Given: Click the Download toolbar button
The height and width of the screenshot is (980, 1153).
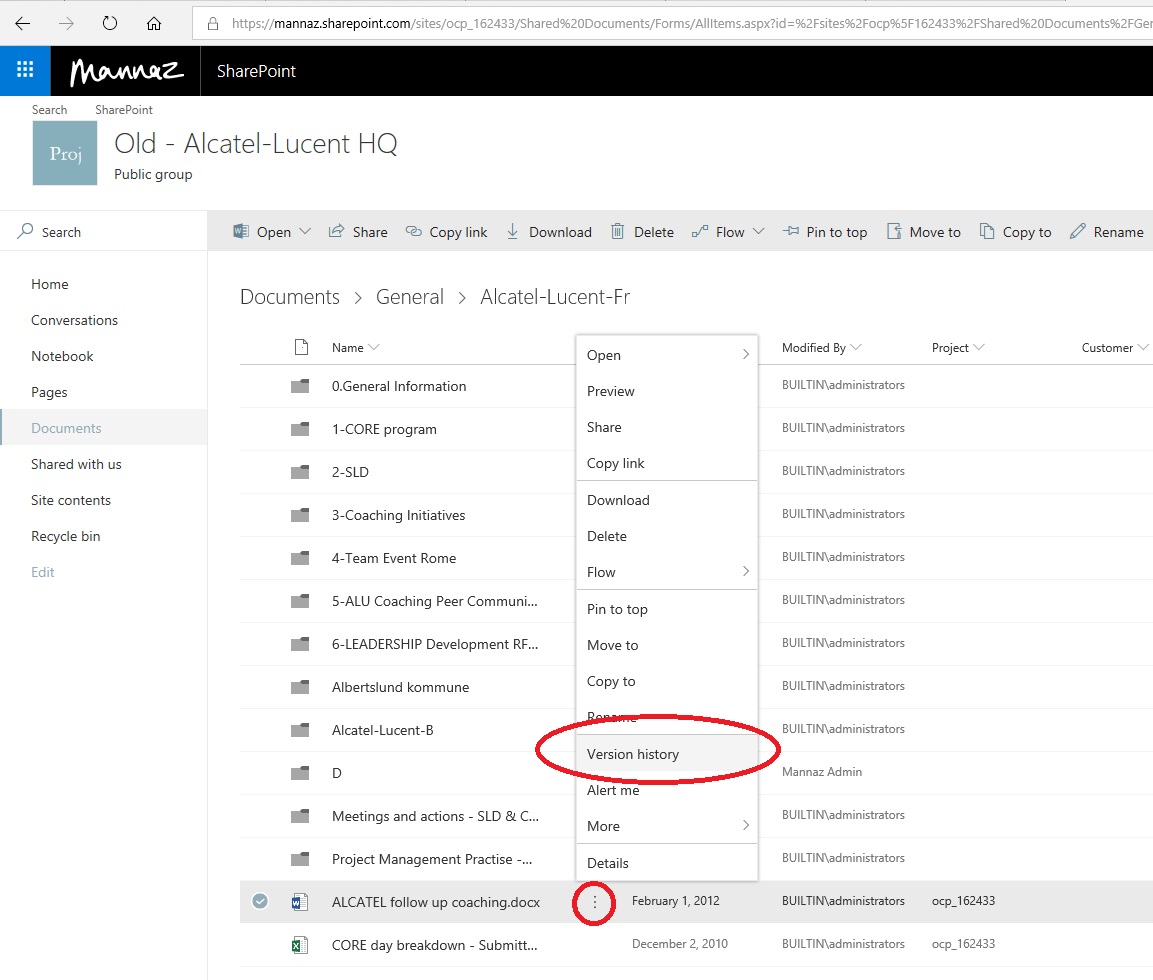Looking at the screenshot, I should coord(549,232).
